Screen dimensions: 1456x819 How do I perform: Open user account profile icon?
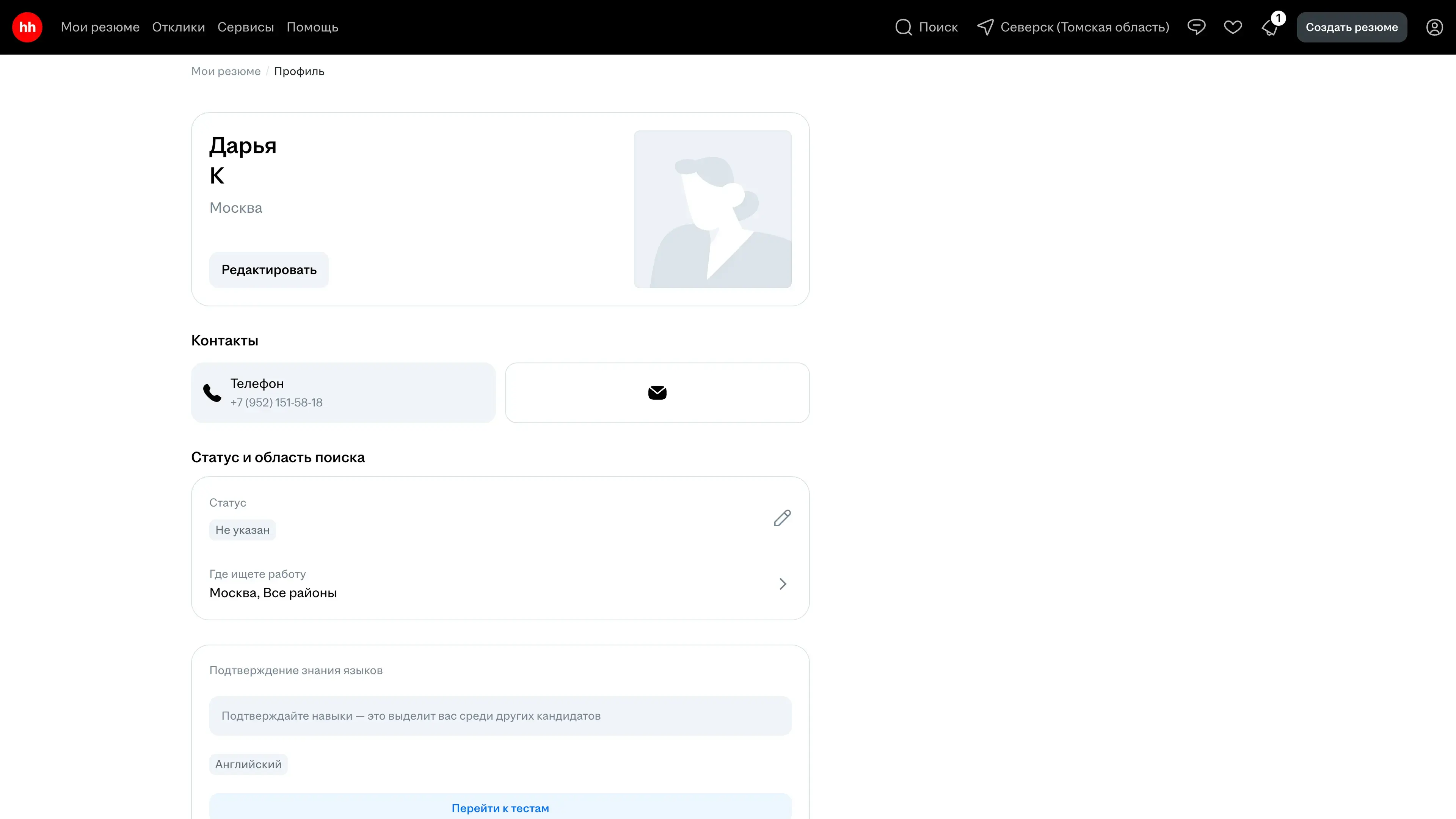coord(1434,27)
